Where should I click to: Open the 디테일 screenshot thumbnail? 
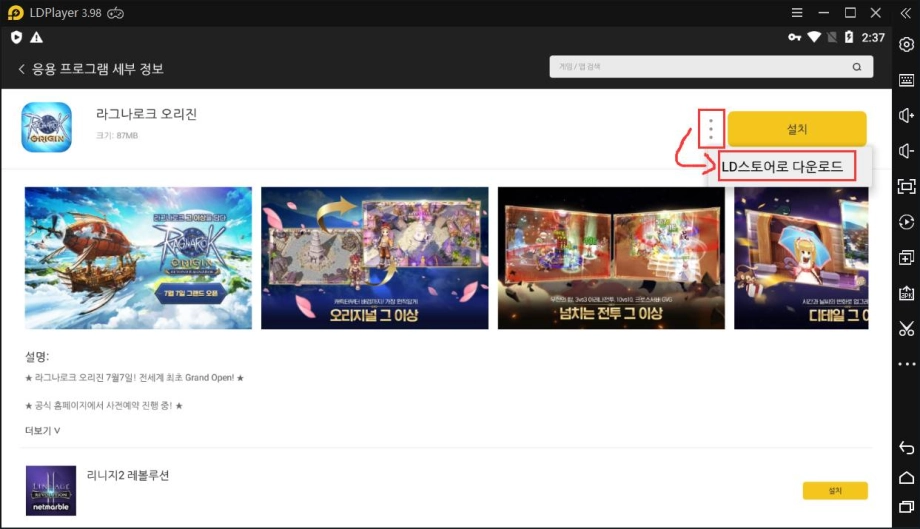(801, 258)
